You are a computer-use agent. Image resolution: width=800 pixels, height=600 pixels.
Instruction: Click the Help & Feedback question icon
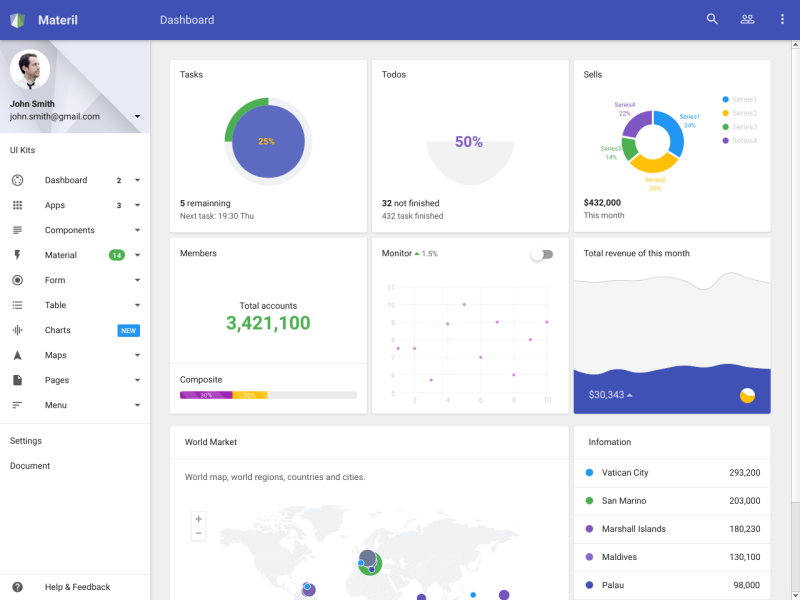pyautogui.click(x=17, y=587)
